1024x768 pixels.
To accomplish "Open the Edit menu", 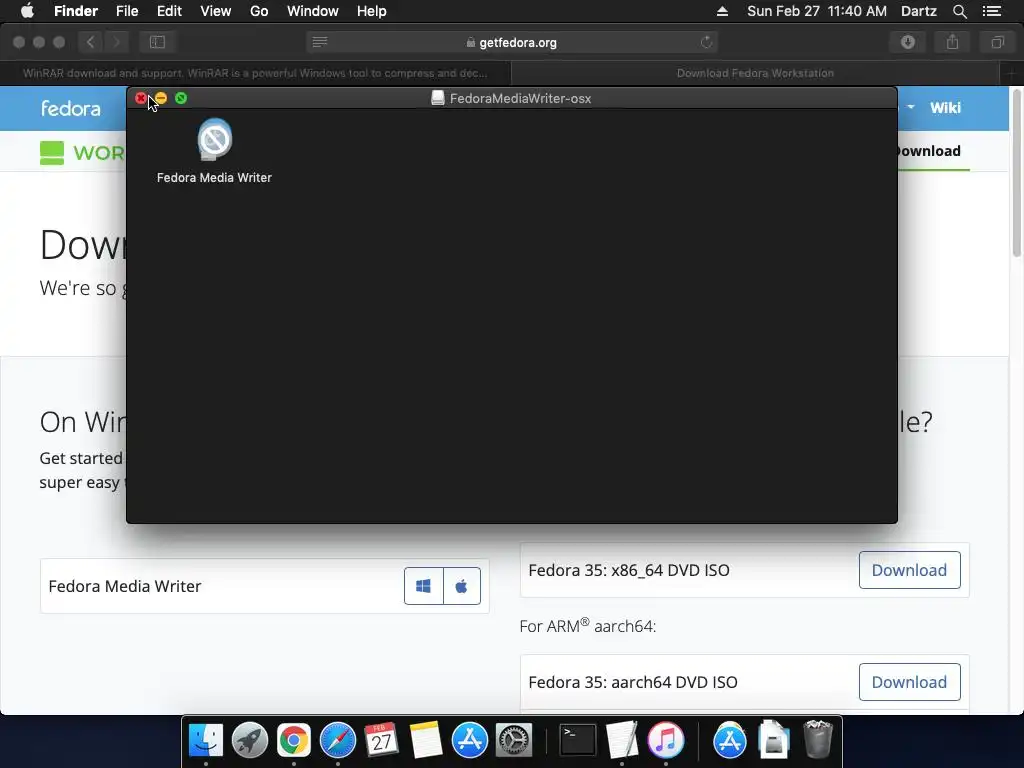I will (169, 11).
